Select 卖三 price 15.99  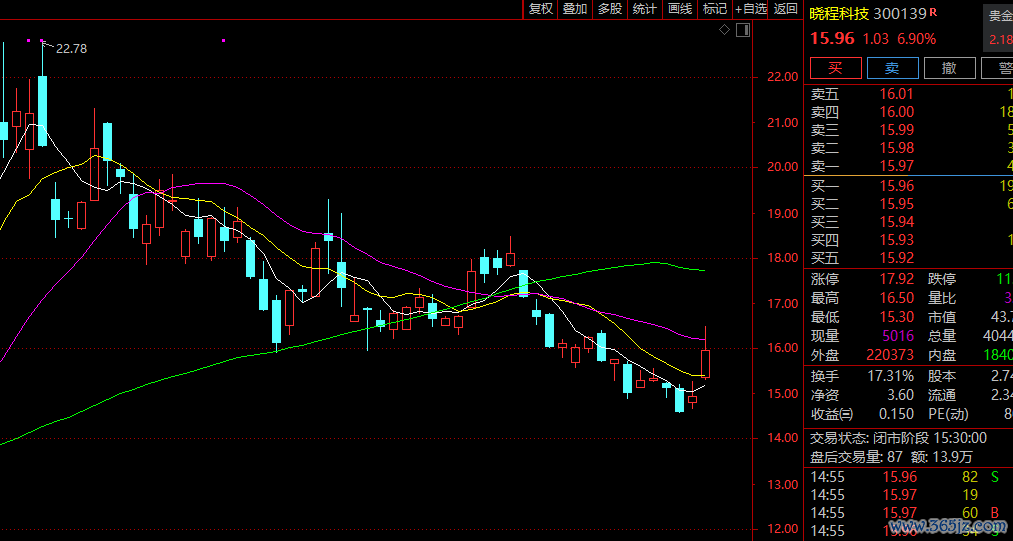tap(897, 130)
